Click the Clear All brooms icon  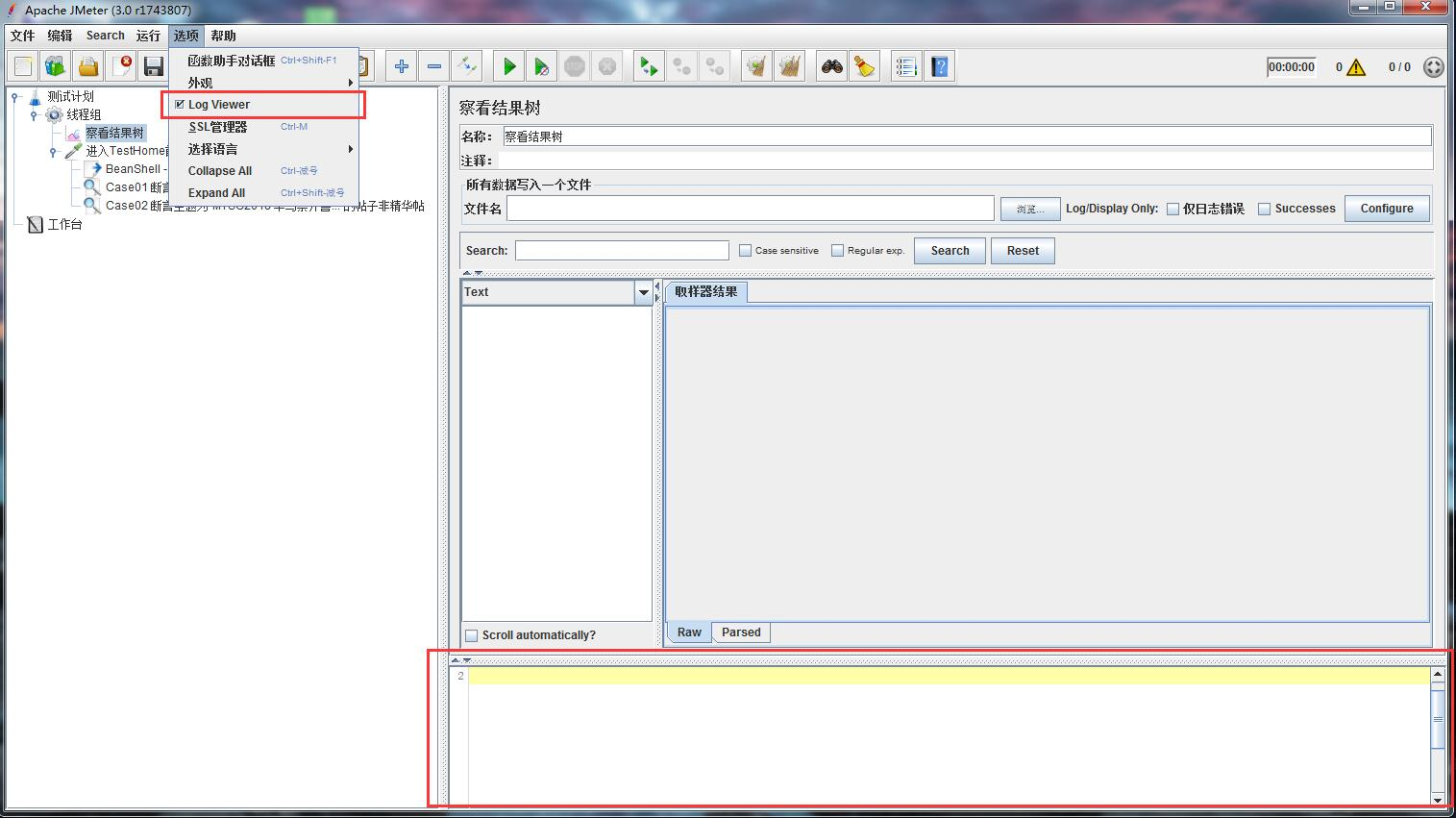point(790,66)
